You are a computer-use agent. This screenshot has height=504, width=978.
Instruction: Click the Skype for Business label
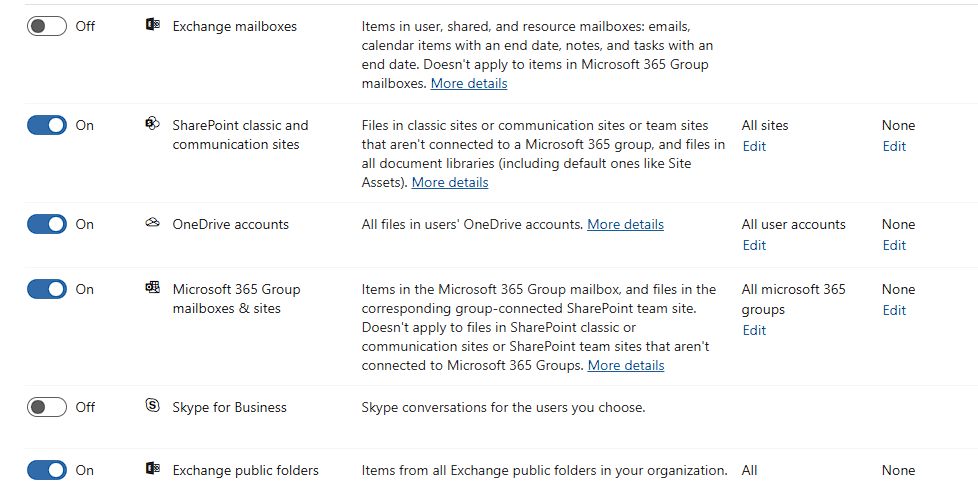pyautogui.click(x=230, y=408)
